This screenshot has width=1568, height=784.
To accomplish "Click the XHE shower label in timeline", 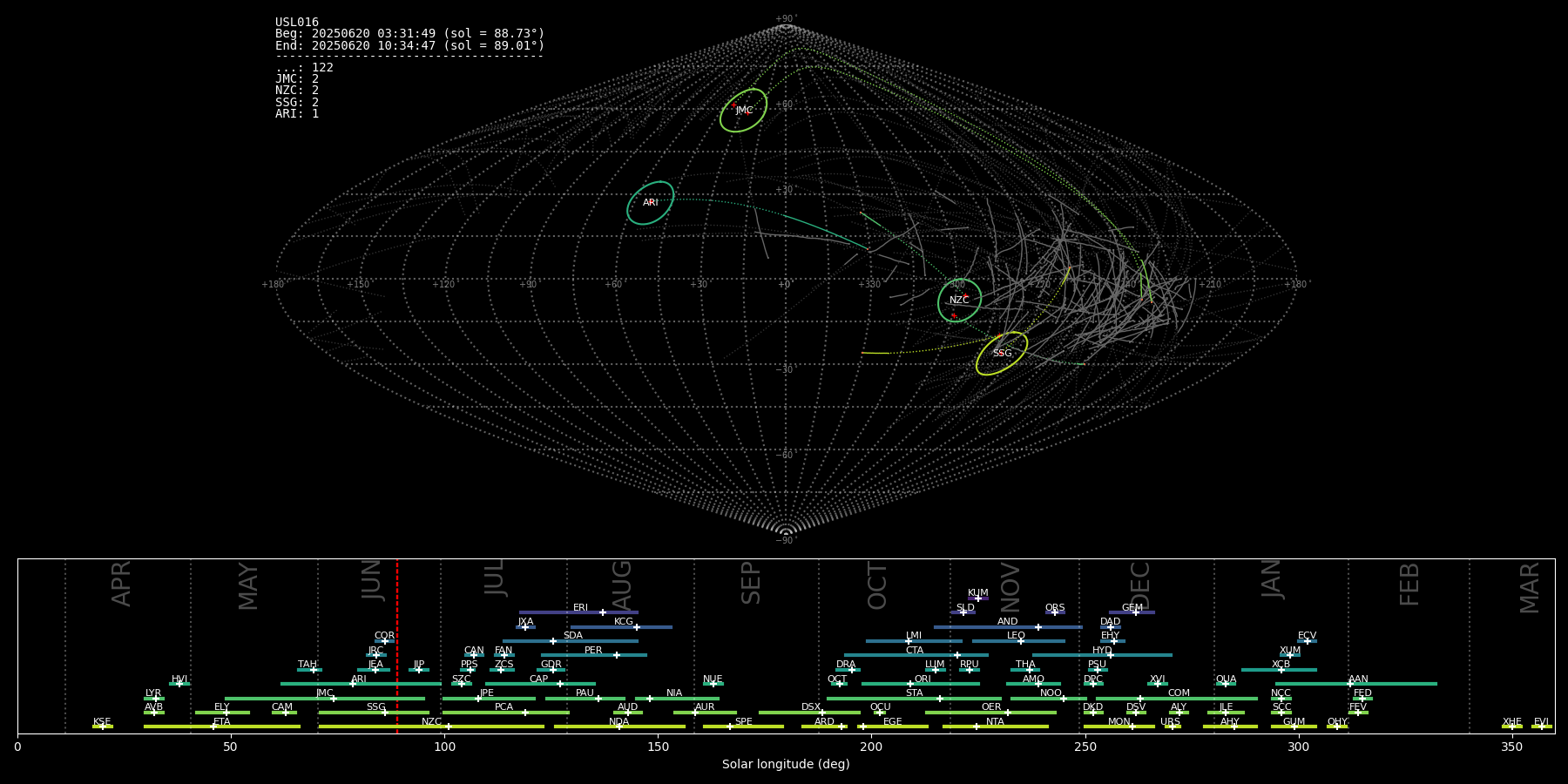I will [x=1511, y=722].
